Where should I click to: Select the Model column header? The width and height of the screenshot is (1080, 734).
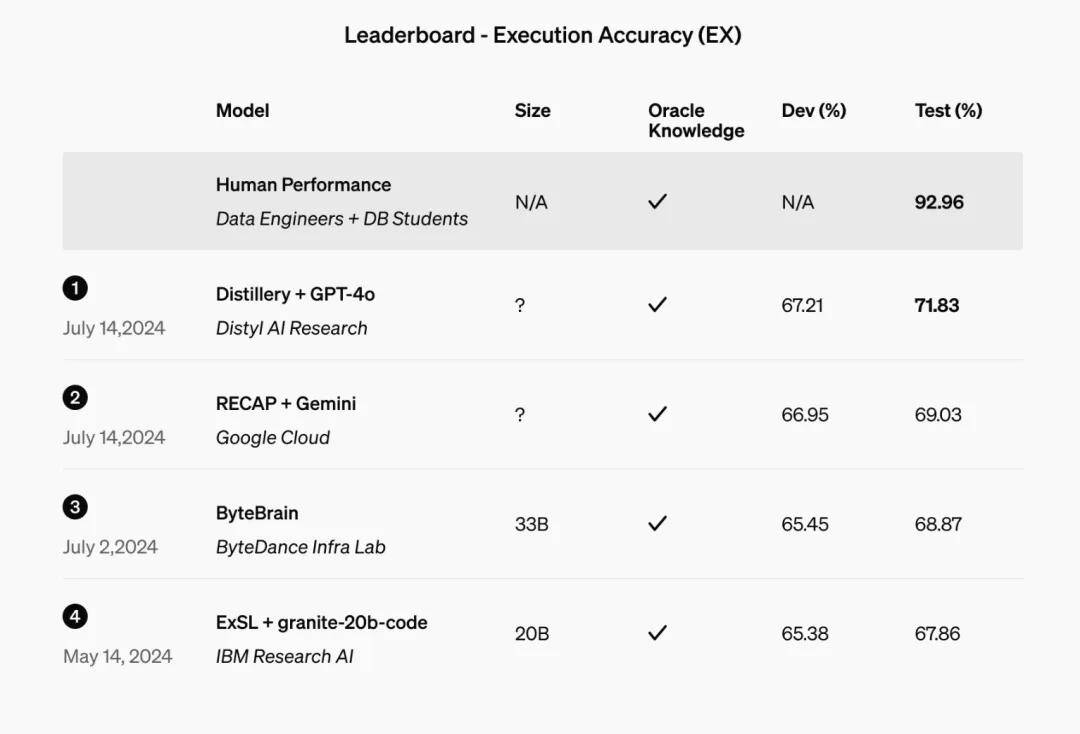(x=242, y=110)
